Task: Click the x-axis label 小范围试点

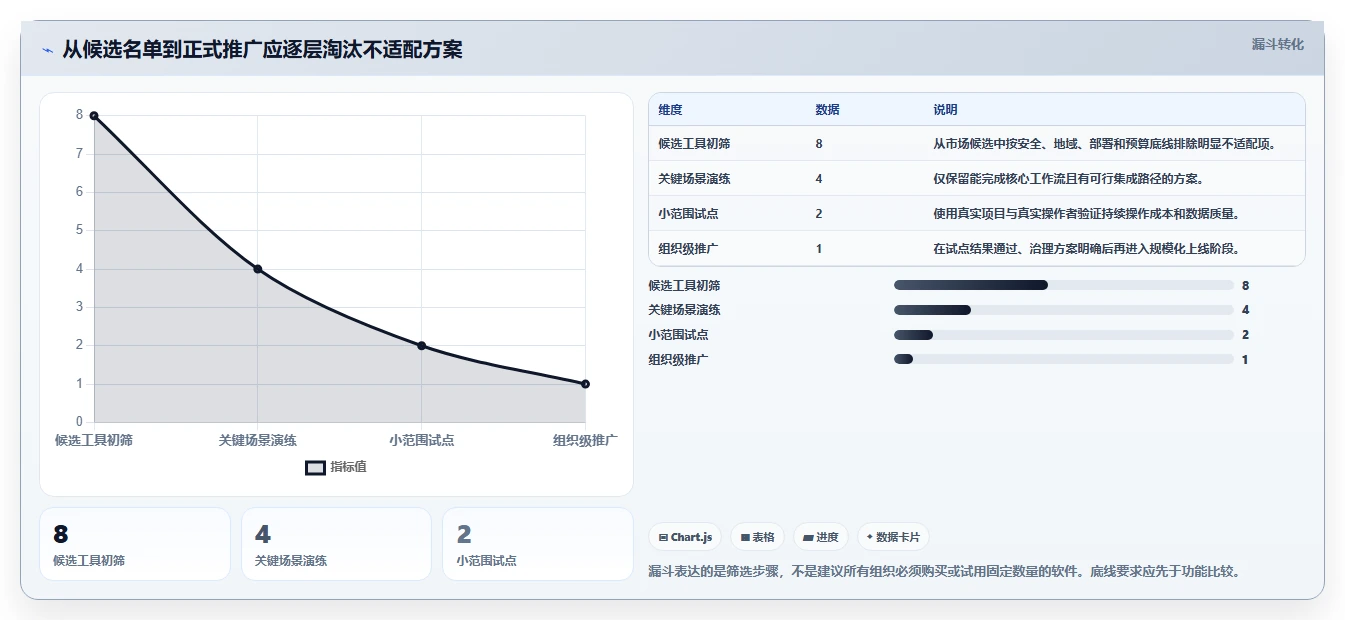Action: point(421,440)
